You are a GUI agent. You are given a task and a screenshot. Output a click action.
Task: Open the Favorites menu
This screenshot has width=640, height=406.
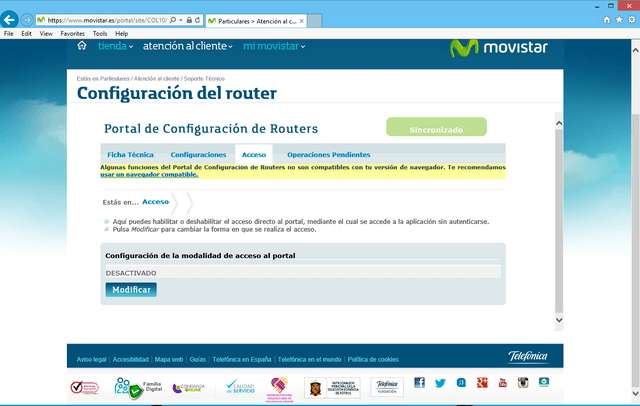pos(73,33)
